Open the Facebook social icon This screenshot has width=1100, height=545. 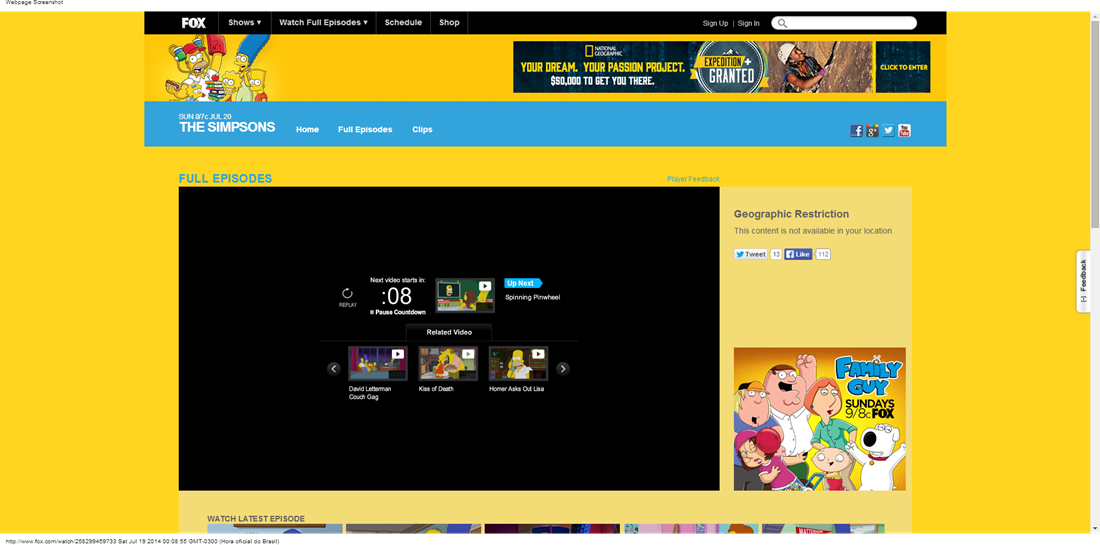tap(856, 130)
